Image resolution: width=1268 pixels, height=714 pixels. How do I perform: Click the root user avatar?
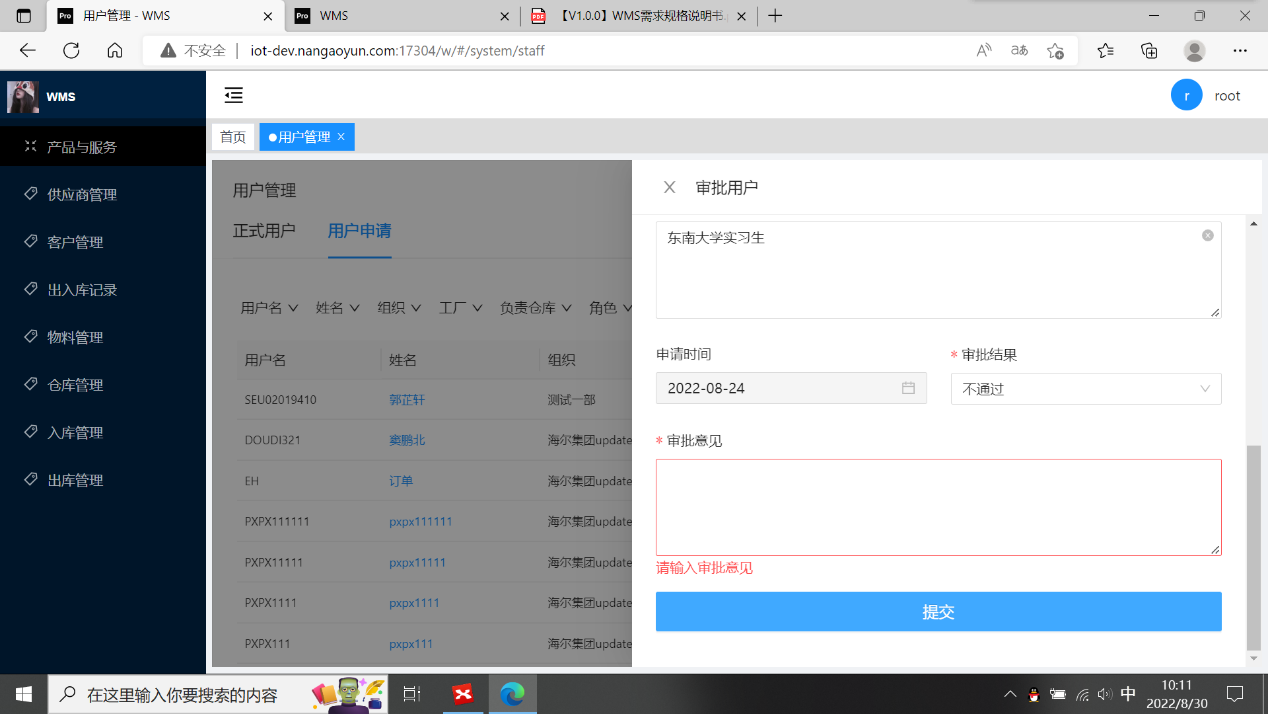[x=1186, y=95]
